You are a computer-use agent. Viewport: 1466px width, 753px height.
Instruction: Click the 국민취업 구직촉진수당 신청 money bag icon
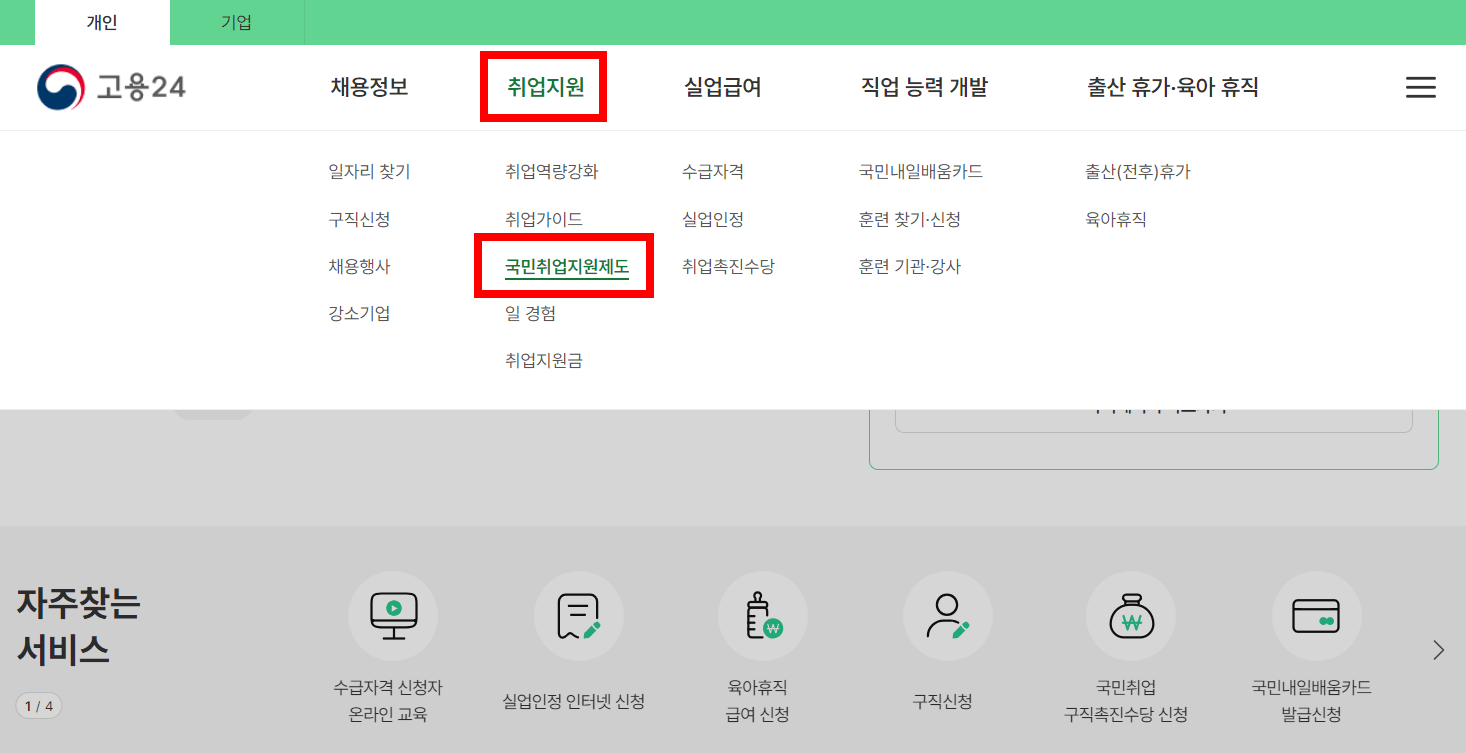[x=1131, y=616]
